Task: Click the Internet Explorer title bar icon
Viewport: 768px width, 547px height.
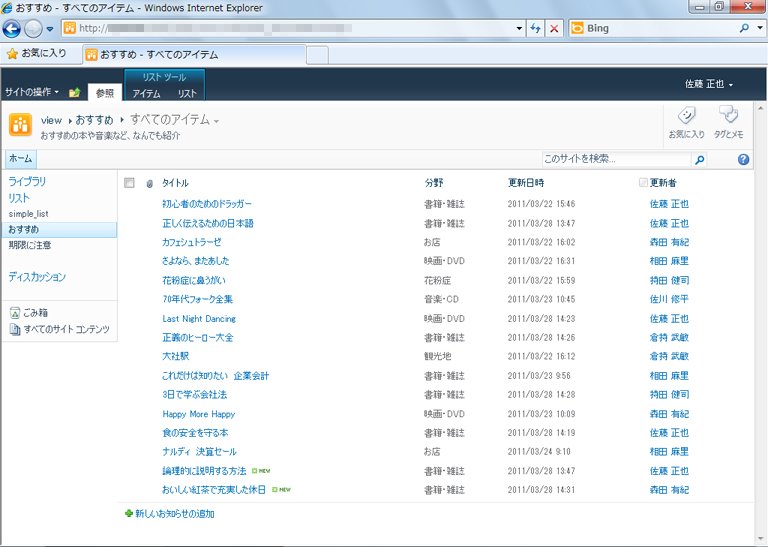Action: coord(6,7)
